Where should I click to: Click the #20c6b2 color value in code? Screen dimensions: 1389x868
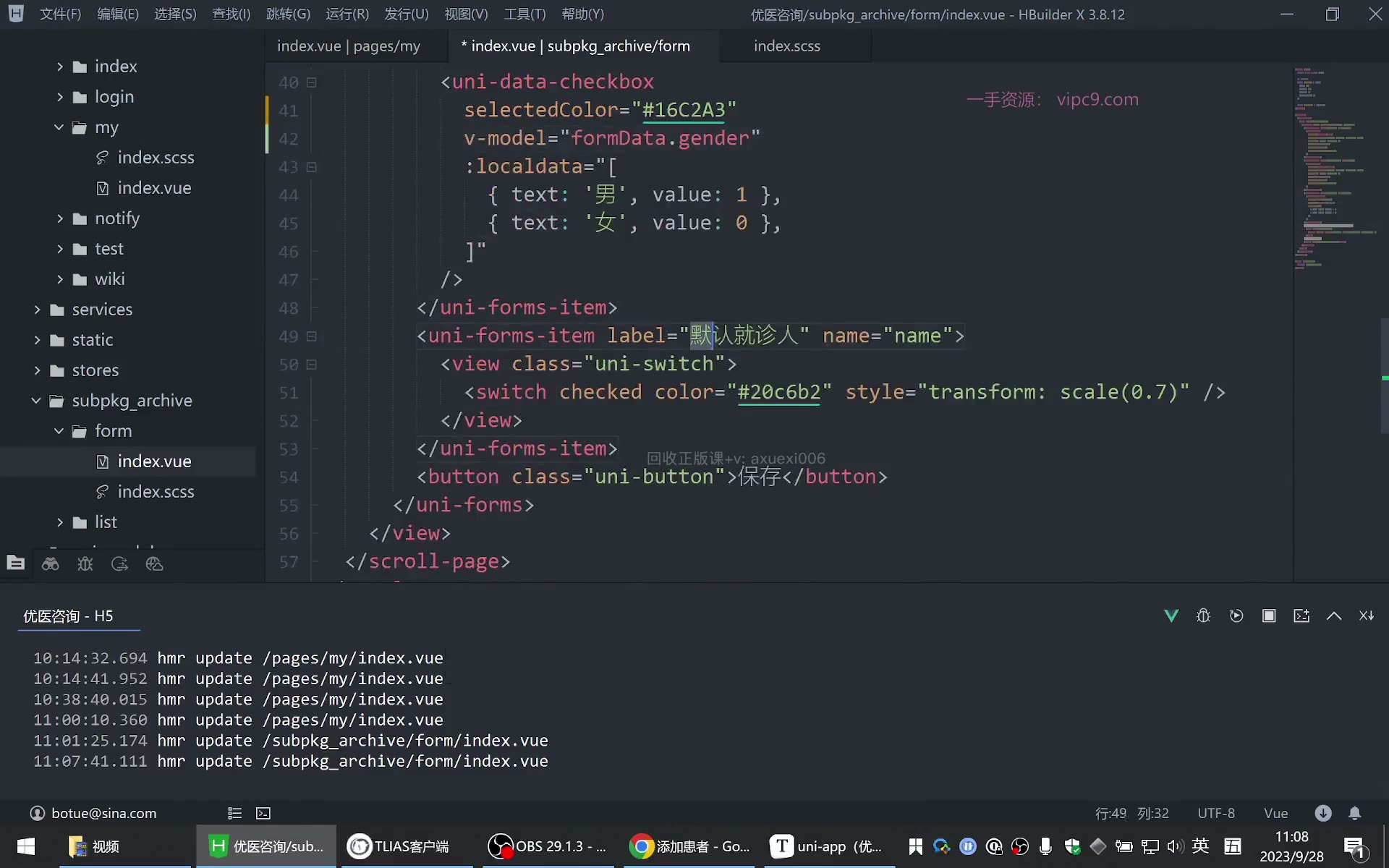[779, 392]
